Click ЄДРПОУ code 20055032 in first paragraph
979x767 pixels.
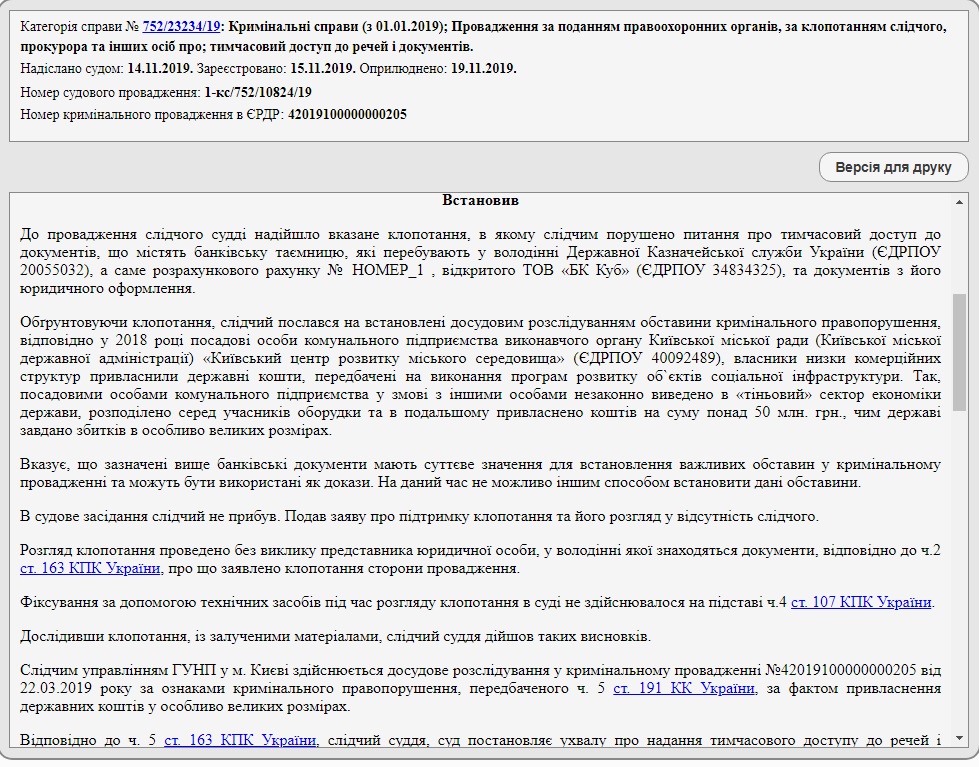(x=56, y=271)
